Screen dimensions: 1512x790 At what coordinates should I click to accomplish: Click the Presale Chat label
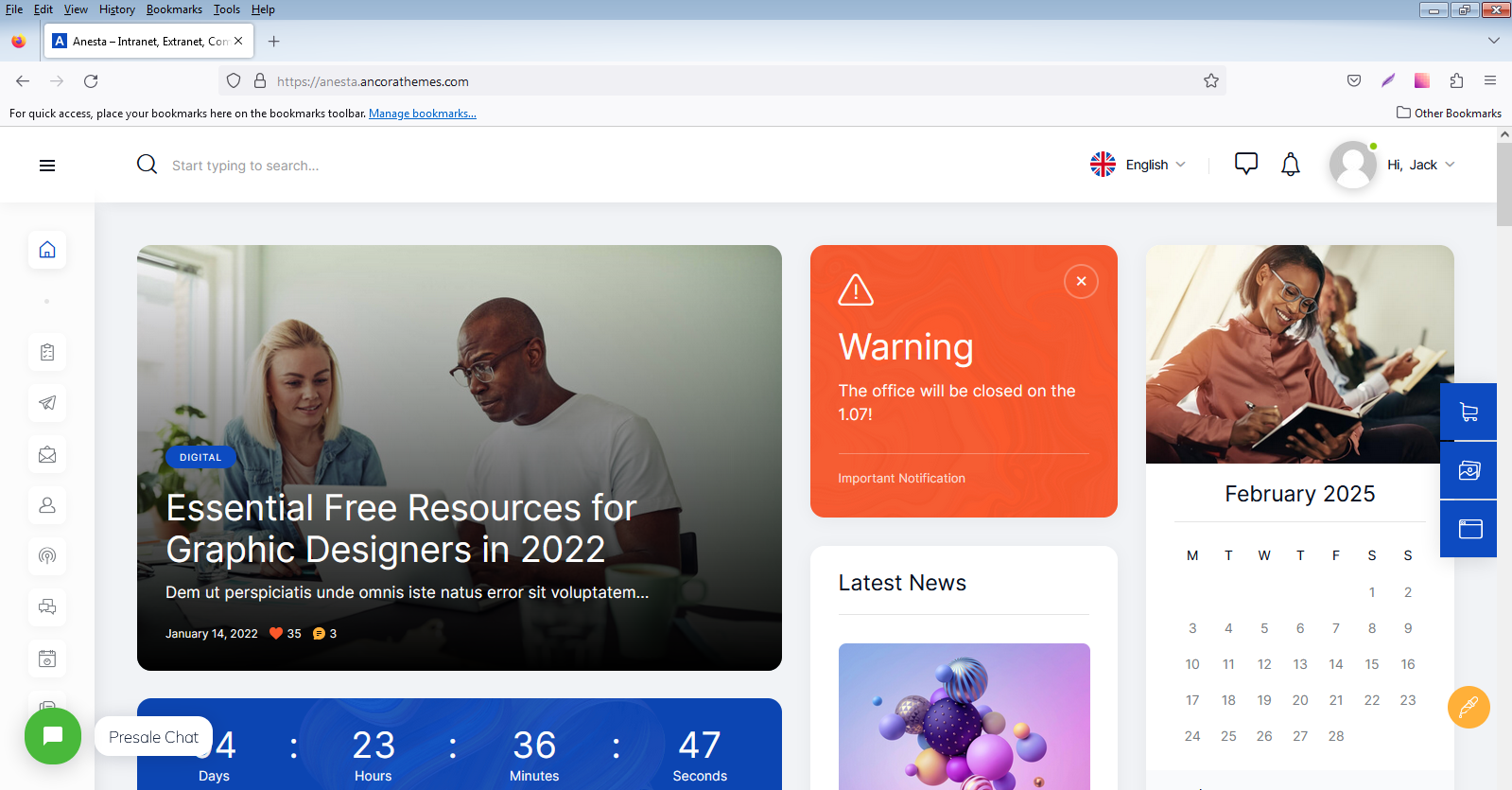tap(153, 737)
